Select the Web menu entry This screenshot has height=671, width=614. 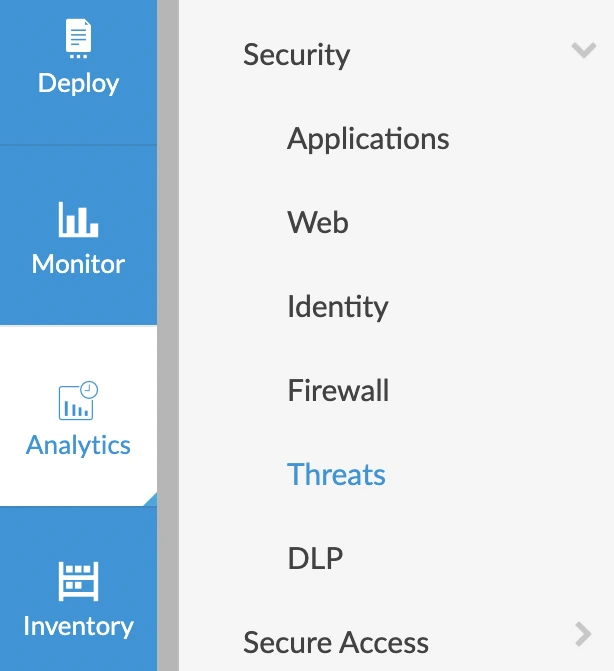(x=317, y=222)
